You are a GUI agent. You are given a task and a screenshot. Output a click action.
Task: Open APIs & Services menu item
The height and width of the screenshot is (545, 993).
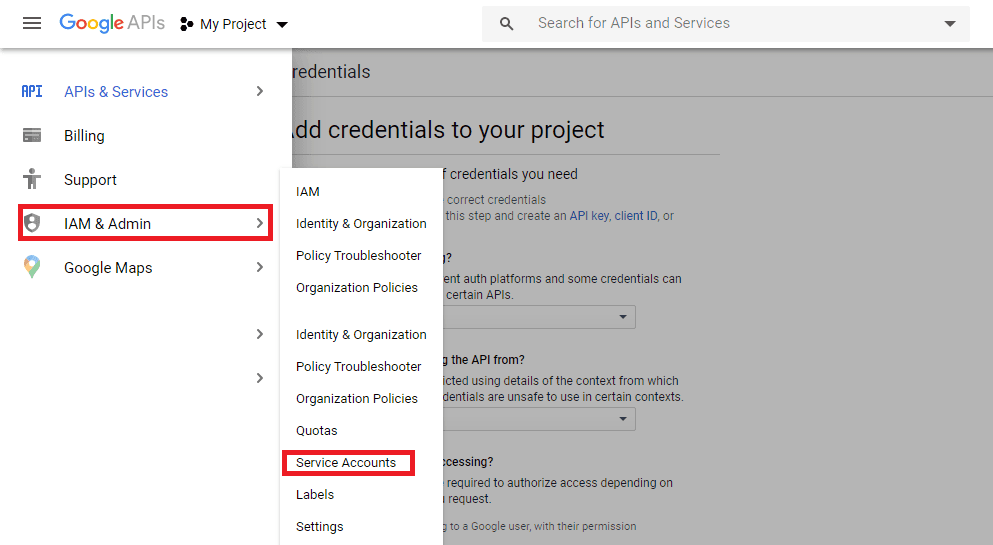[116, 92]
